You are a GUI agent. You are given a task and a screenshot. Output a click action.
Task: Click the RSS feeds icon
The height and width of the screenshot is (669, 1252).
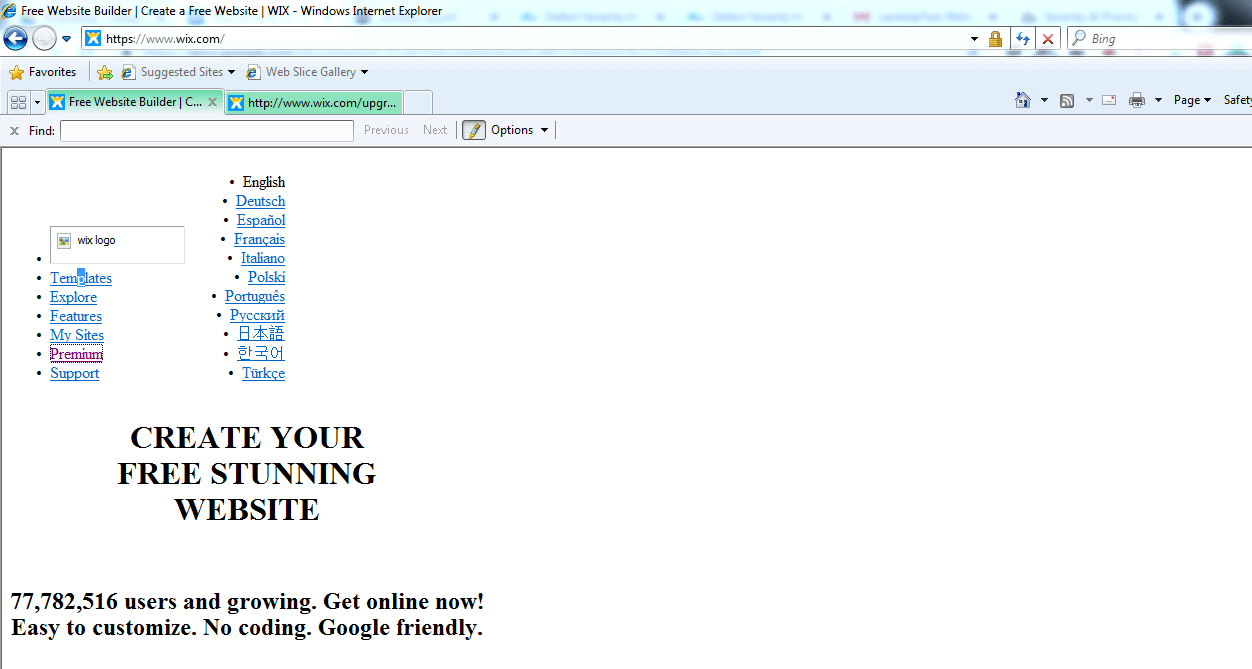pyautogui.click(x=1067, y=100)
